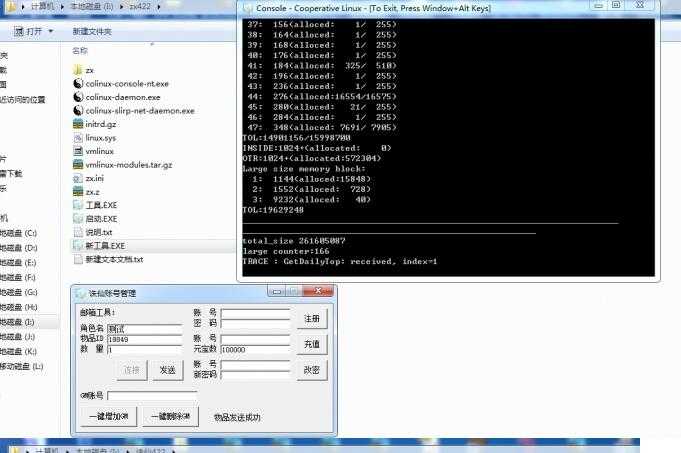Image resolution: width=681 pixels, height=453 pixels.
Task: Select 本地磁盘 (D:) in the navigation pane
Action: click(x=20, y=247)
